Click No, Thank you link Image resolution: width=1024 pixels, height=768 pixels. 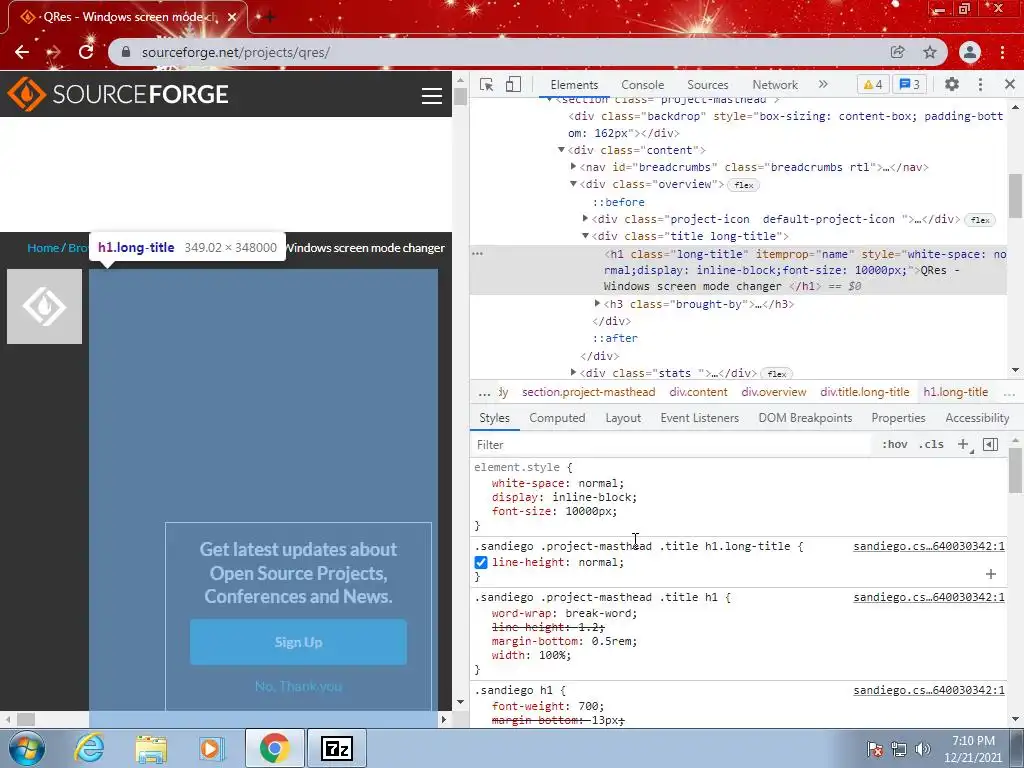click(298, 686)
